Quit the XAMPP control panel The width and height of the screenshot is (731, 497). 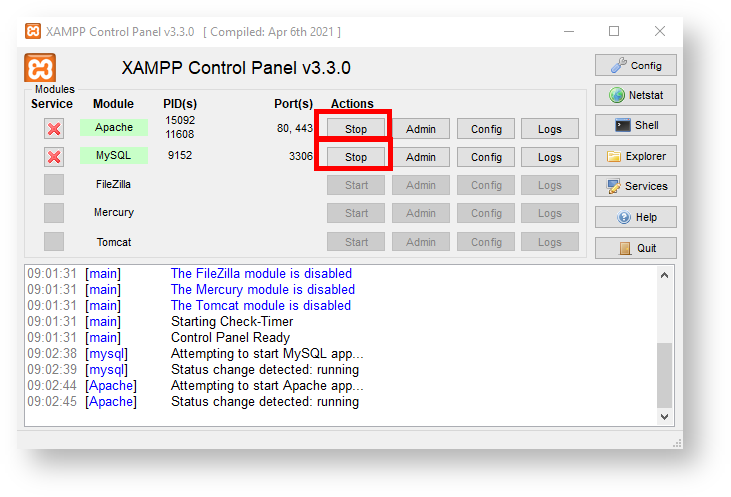[635, 249]
